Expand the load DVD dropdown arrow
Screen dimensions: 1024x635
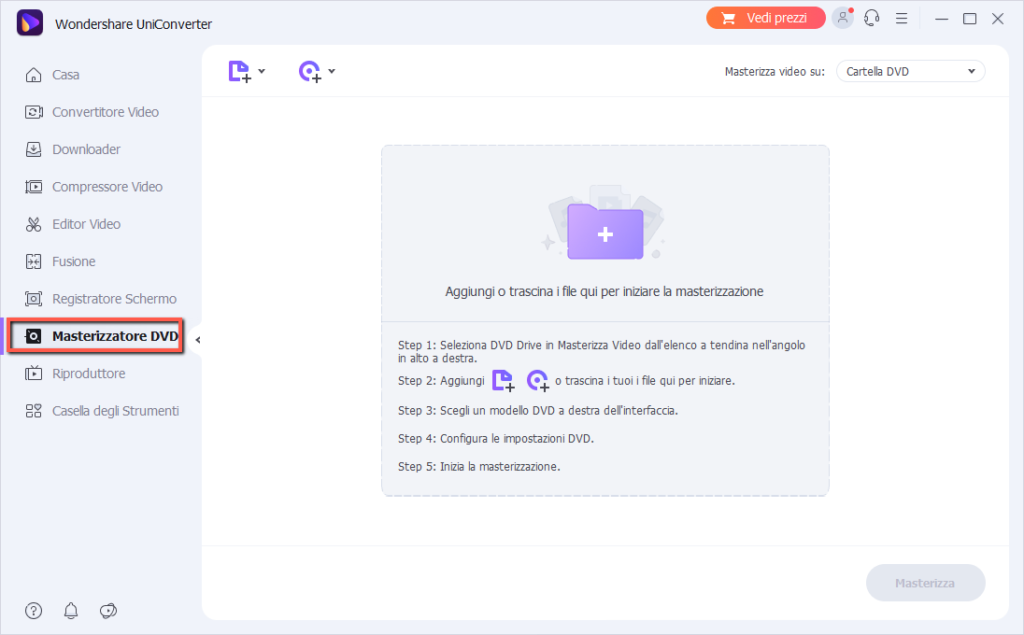pyautogui.click(x=332, y=71)
